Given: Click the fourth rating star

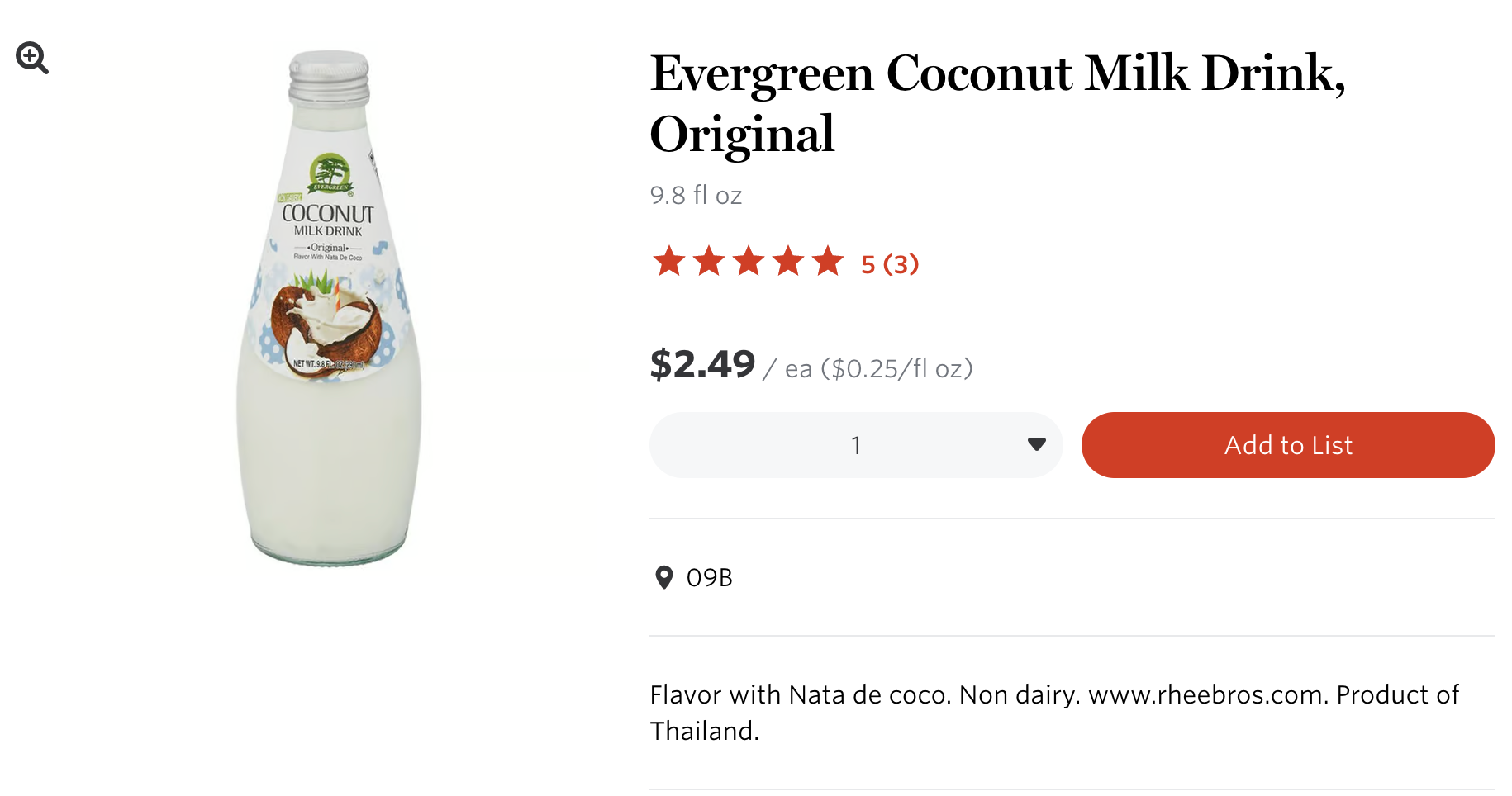Looking at the screenshot, I should 788,262.
